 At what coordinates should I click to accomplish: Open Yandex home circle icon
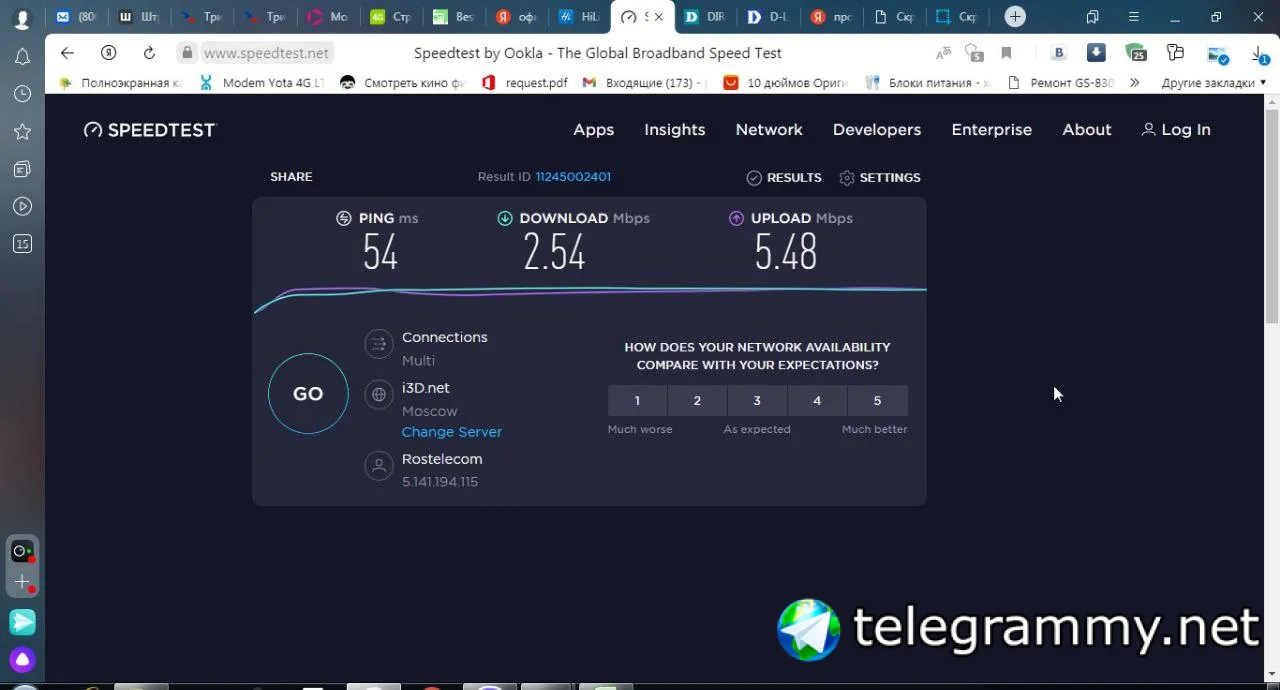(108, 53)
